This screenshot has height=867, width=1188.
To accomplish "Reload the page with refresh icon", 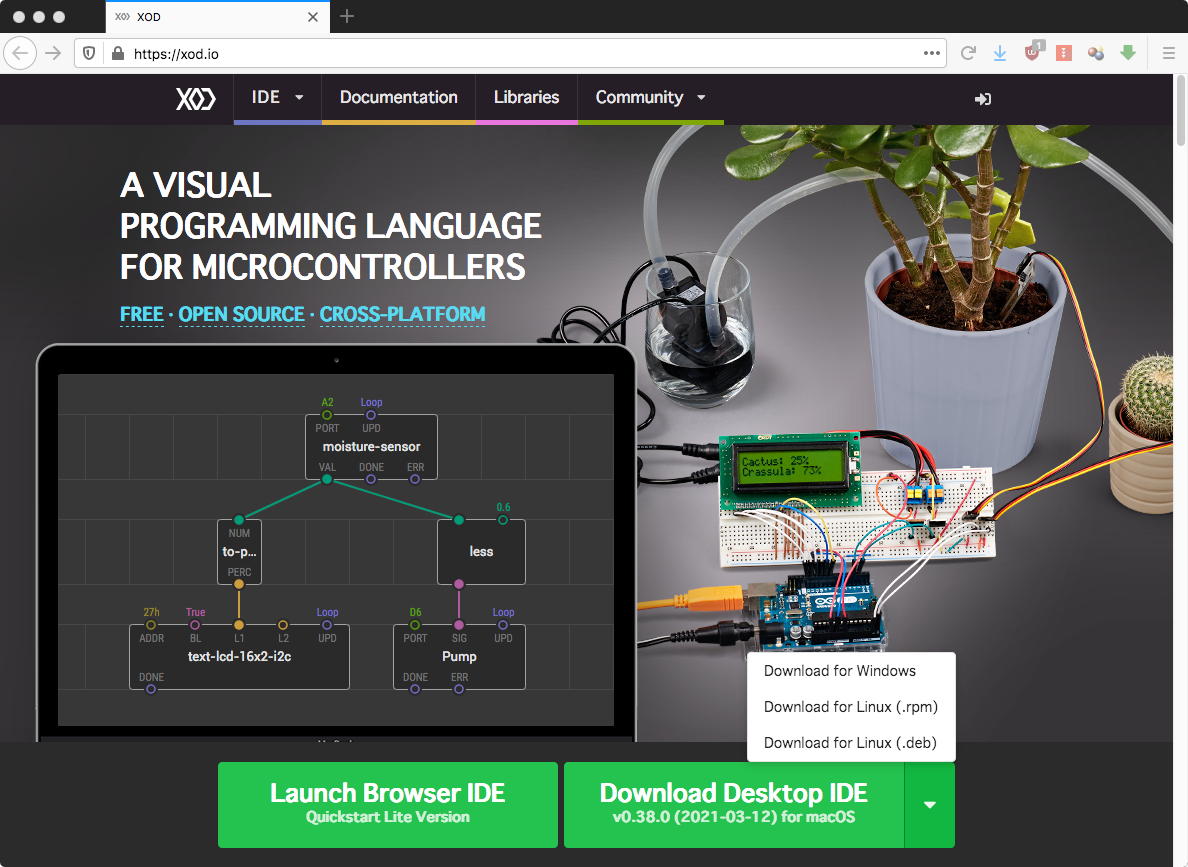I will pyautogui.click(x=968, y=54).
